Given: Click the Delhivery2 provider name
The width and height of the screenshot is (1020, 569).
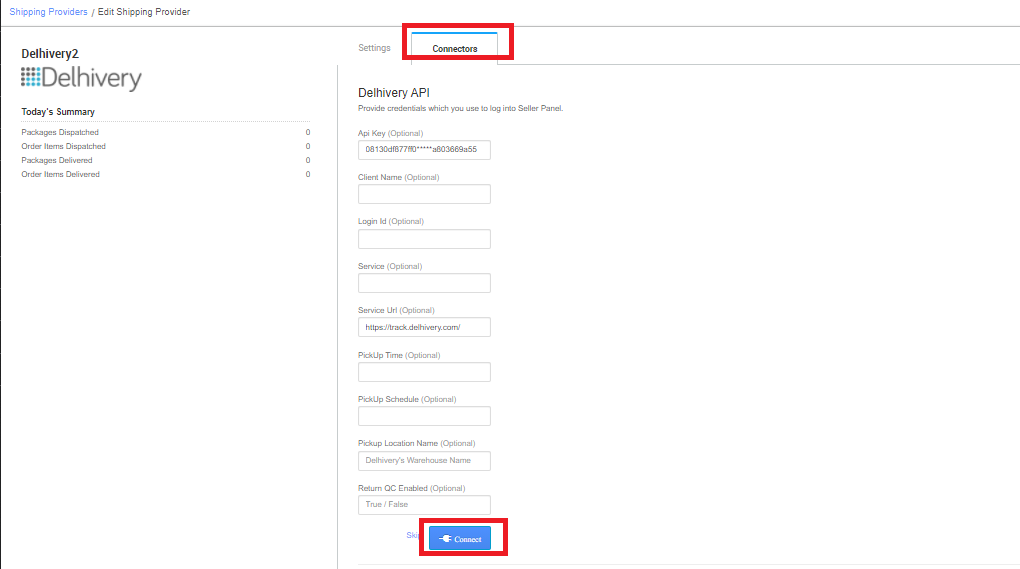Looking at the screenshot, I should coord(49,53).
